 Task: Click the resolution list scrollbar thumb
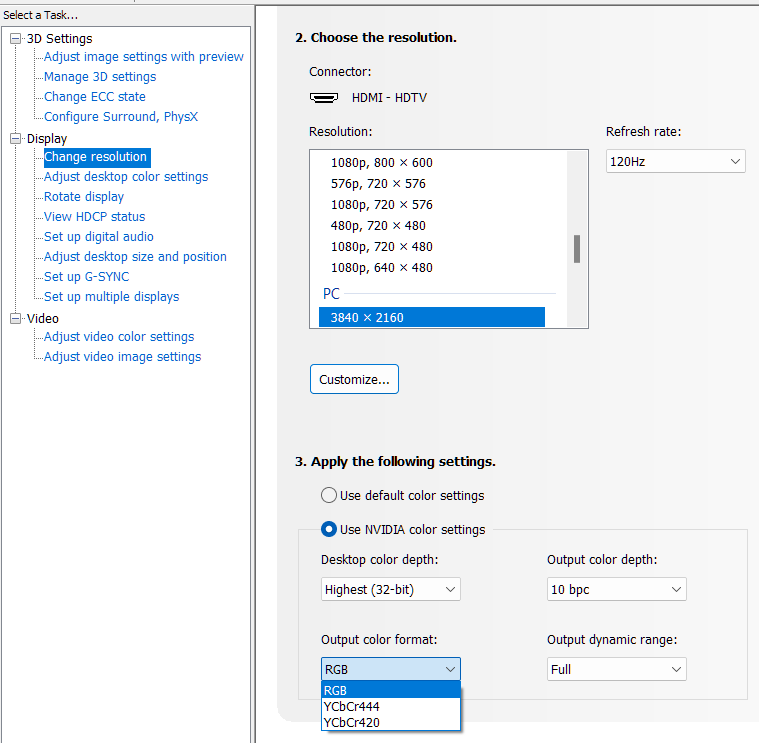577,249
